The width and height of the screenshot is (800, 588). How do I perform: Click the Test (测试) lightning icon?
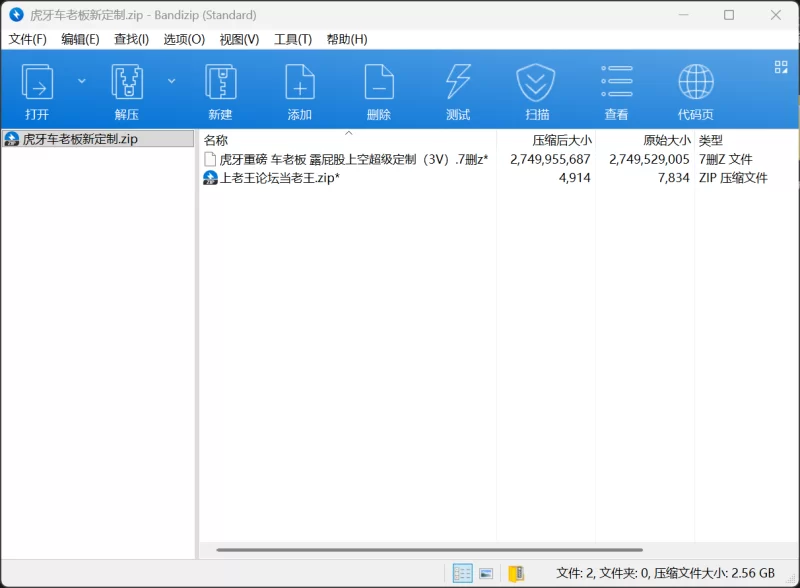(x=458, y=82)
